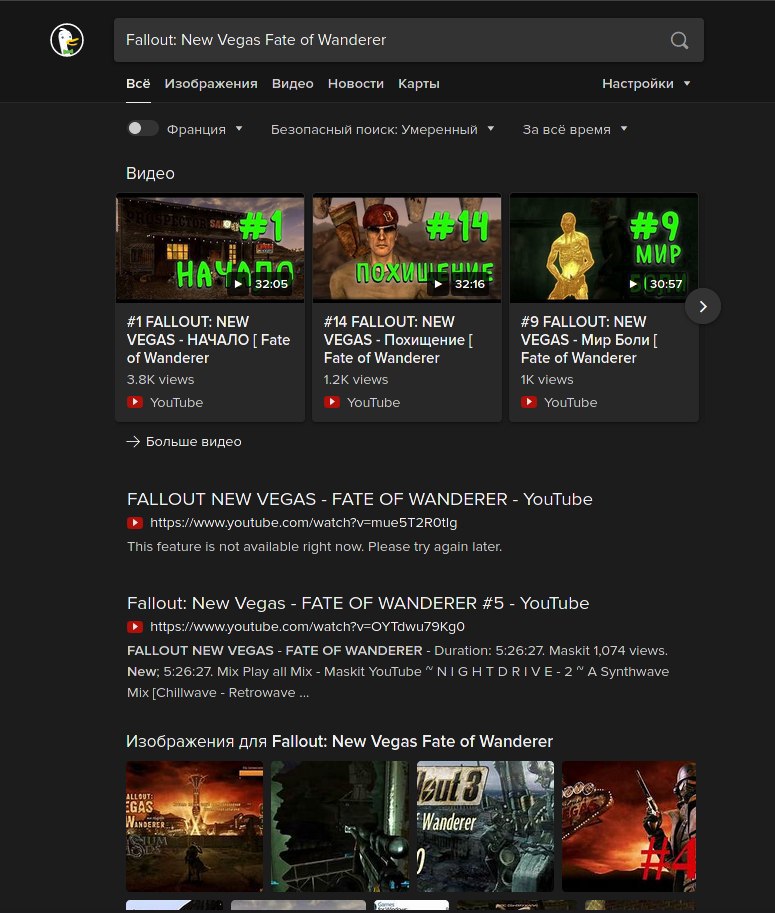The height and width of the screenshot is (913, 775).
Task: Click YouTube favicon beside OYTdwu79Kg0 URL
Action: pyautogui.click(x=135, y=627)
